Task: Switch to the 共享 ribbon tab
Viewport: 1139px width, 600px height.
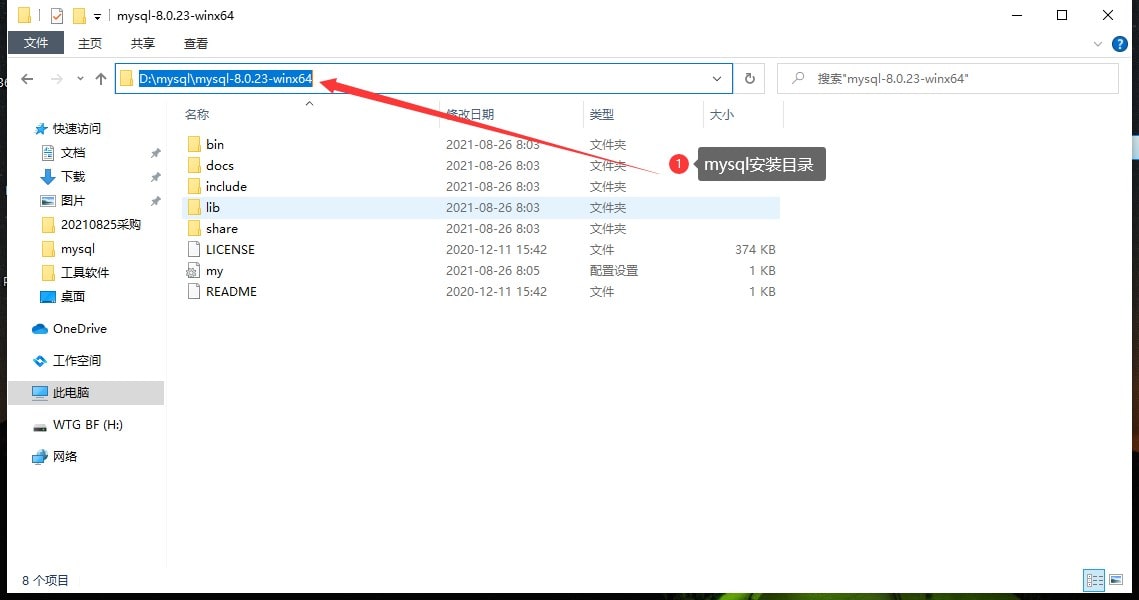Action: point(142,44)
